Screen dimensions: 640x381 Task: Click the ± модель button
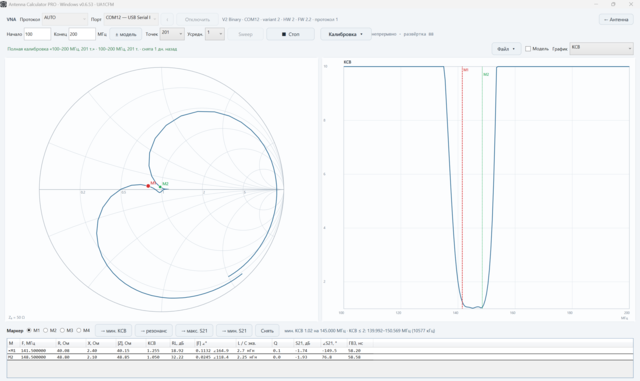[126, 34]
